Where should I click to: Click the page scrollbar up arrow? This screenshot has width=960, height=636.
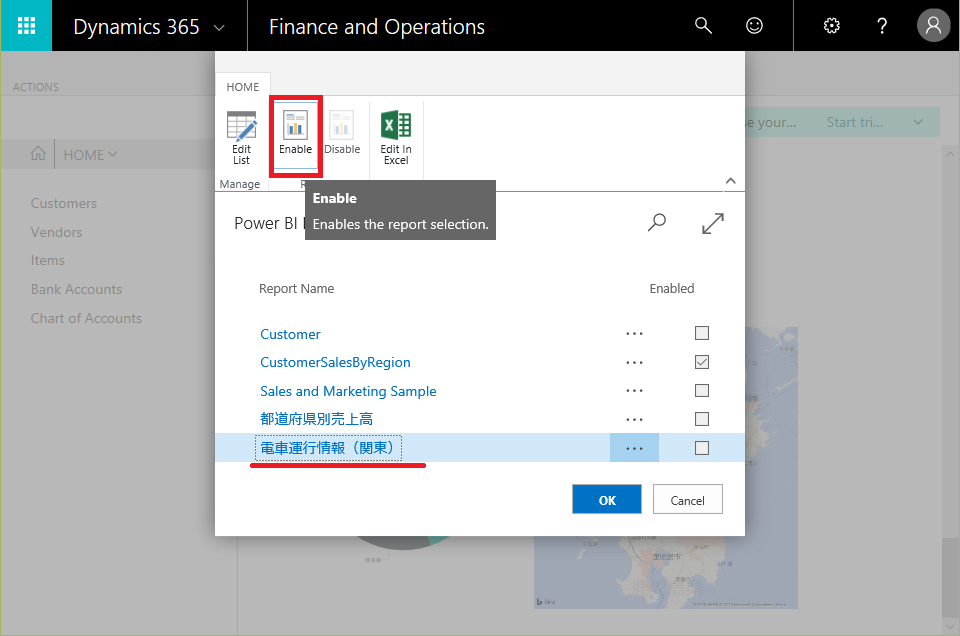pos(950,154)
